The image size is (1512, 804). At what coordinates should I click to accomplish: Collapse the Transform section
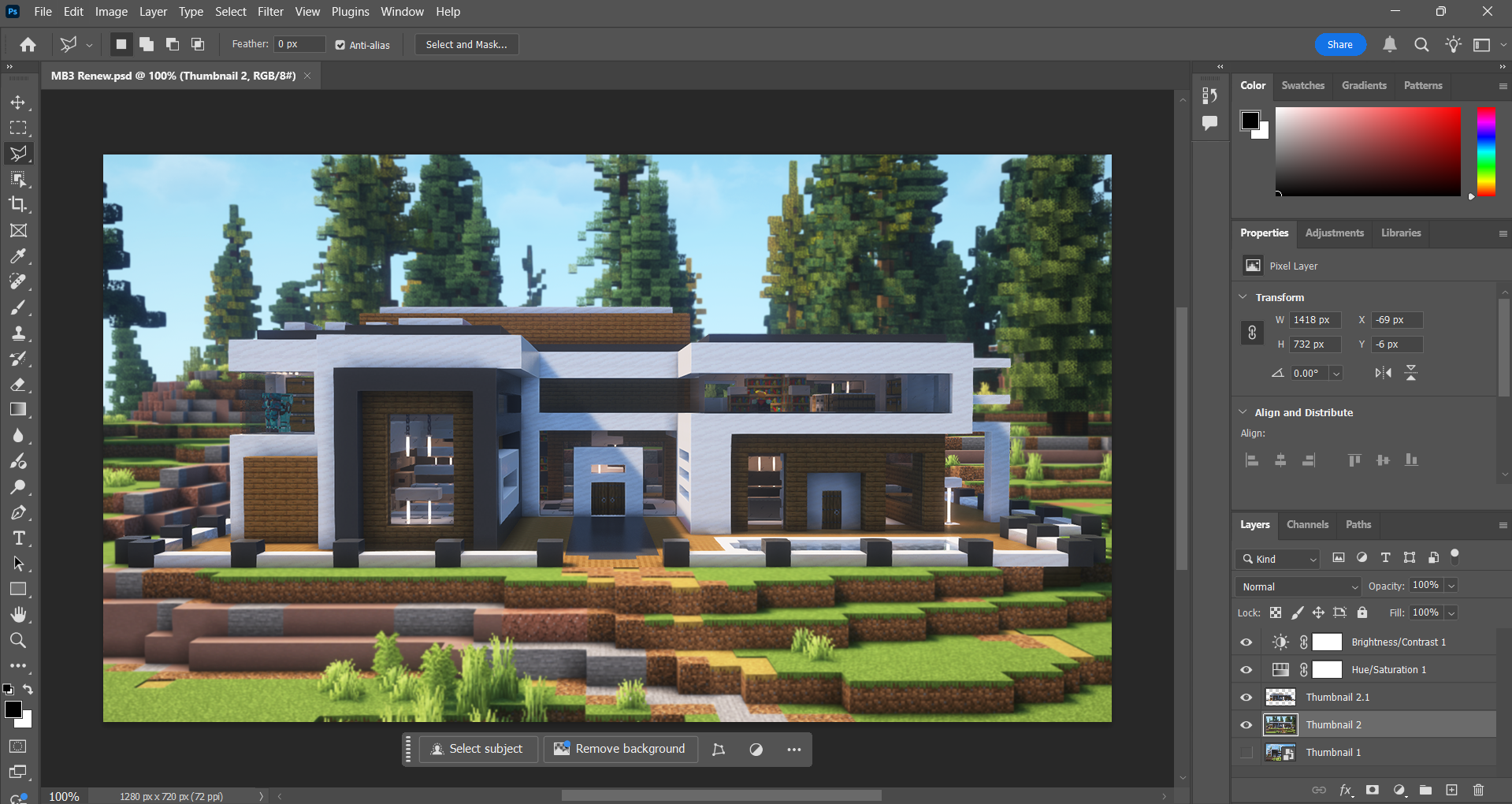1243,297
